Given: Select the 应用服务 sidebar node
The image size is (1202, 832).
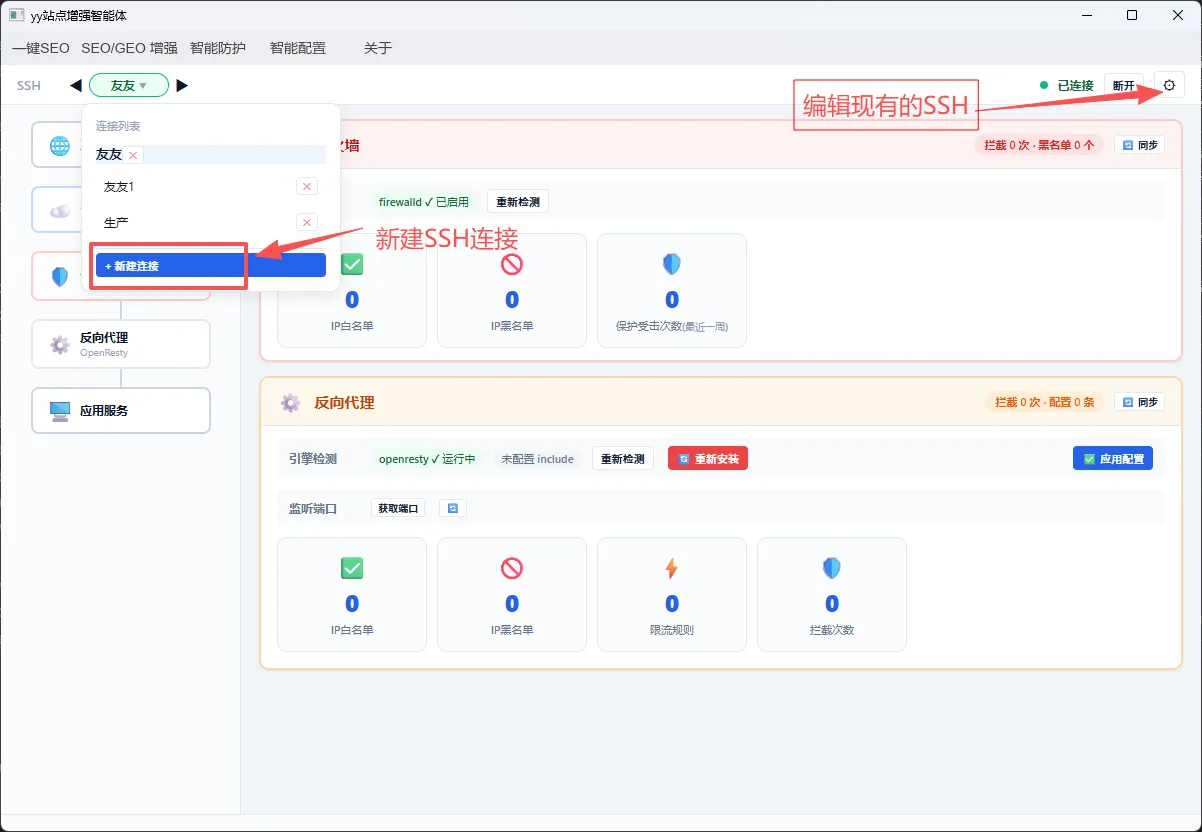Looking at the screenshot, I should (x=121, y=411).
